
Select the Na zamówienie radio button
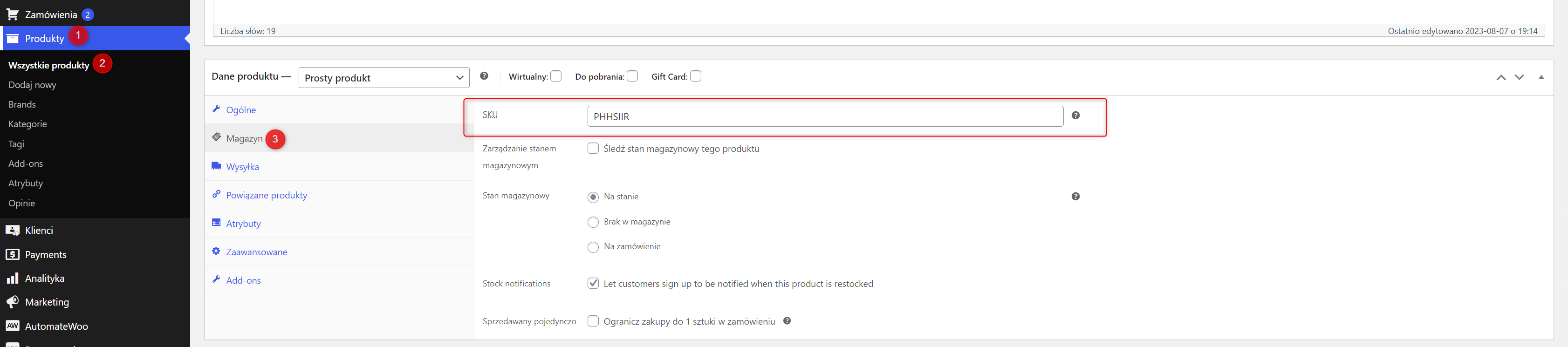[593, 247]
